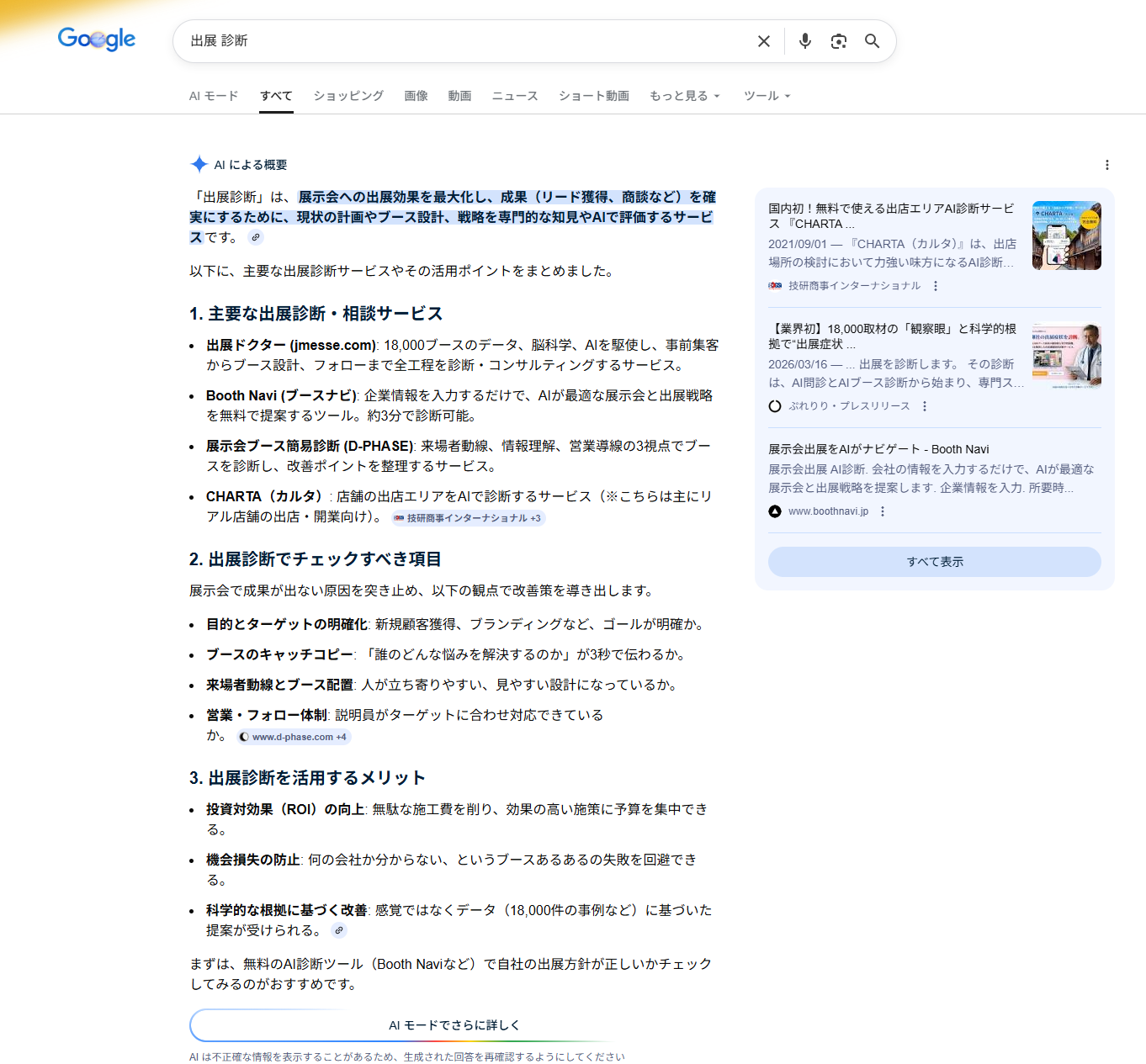Click '出展ドクター (jmesse.com)' bullet text
Viewport: 1146px width, 1064px height.
click(291, 345)
